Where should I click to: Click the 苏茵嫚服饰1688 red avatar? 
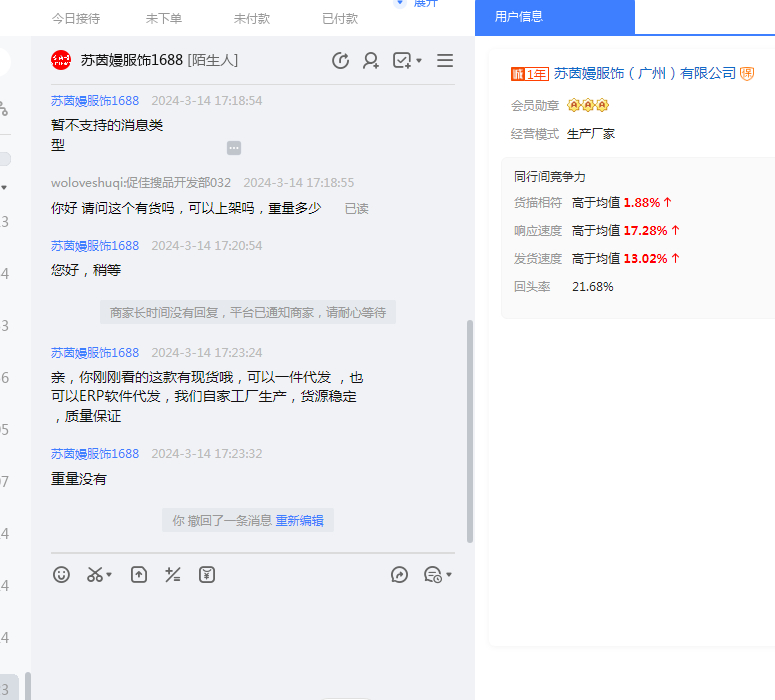point(61,61)
